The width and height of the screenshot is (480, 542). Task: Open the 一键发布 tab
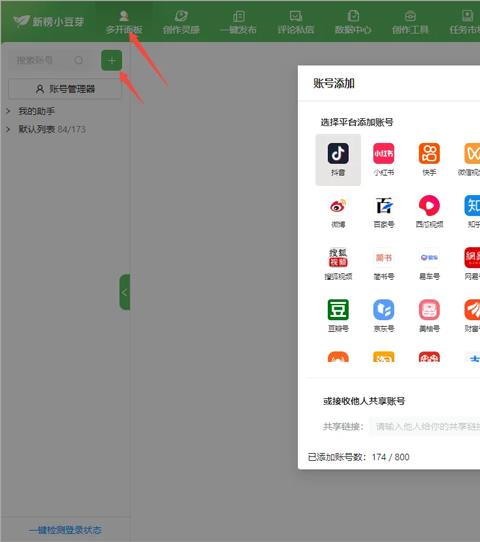[238, 22]
